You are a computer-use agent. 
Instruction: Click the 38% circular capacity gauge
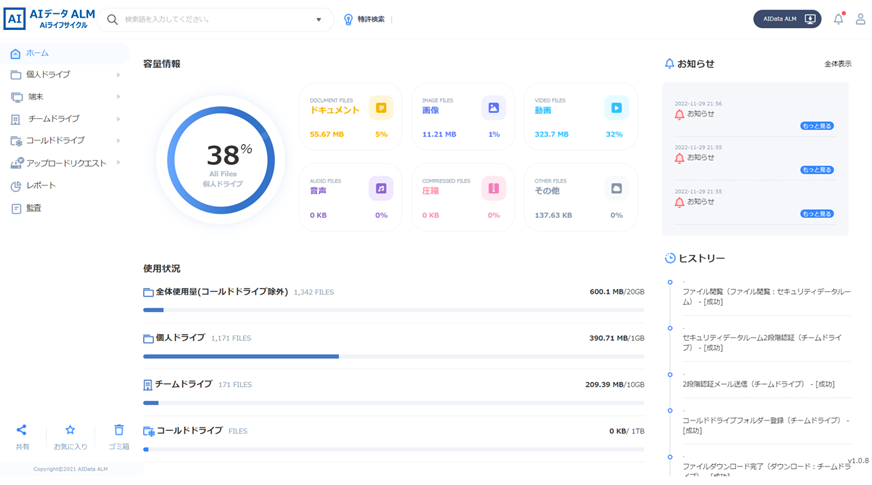pos(221,160)
